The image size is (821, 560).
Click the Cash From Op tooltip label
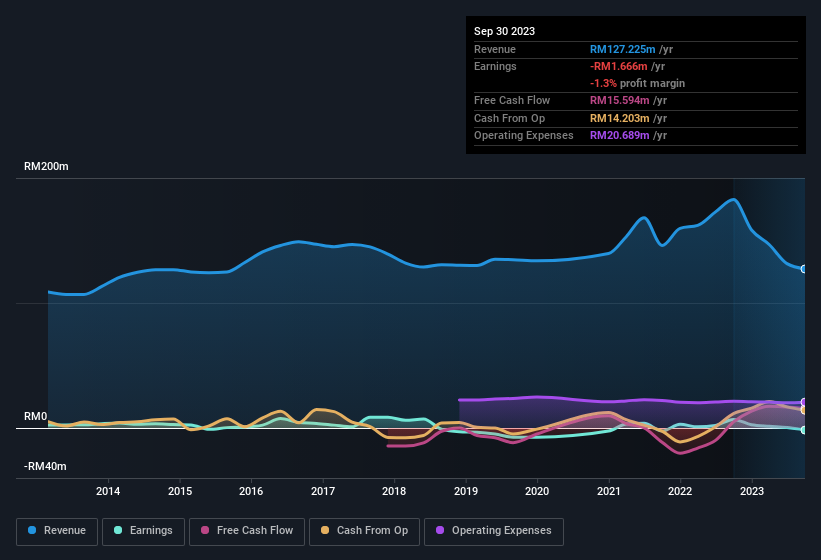[x=509, y=118]
